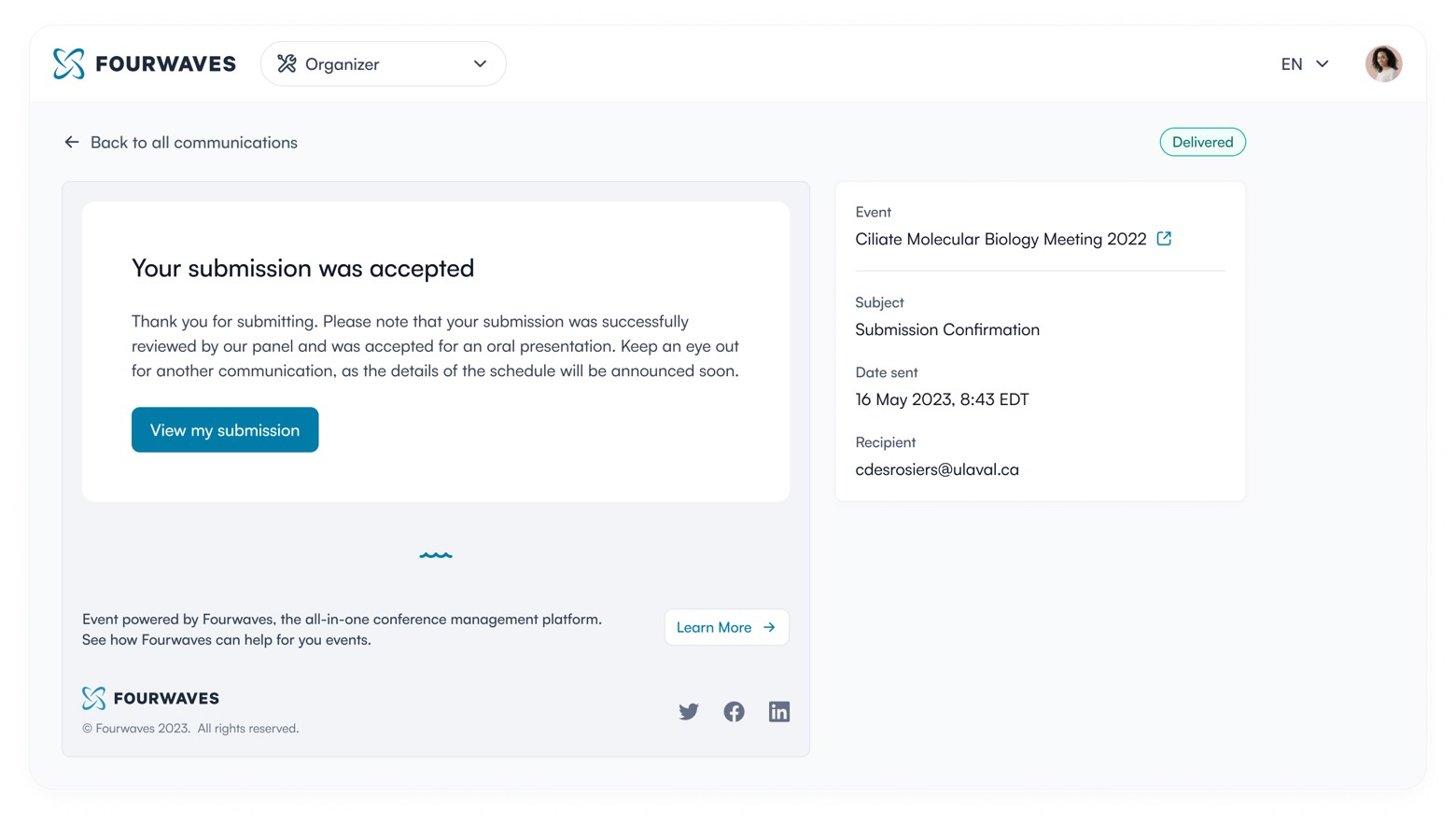
Task: Open the Twitter social icon
Action: [689, 712]
